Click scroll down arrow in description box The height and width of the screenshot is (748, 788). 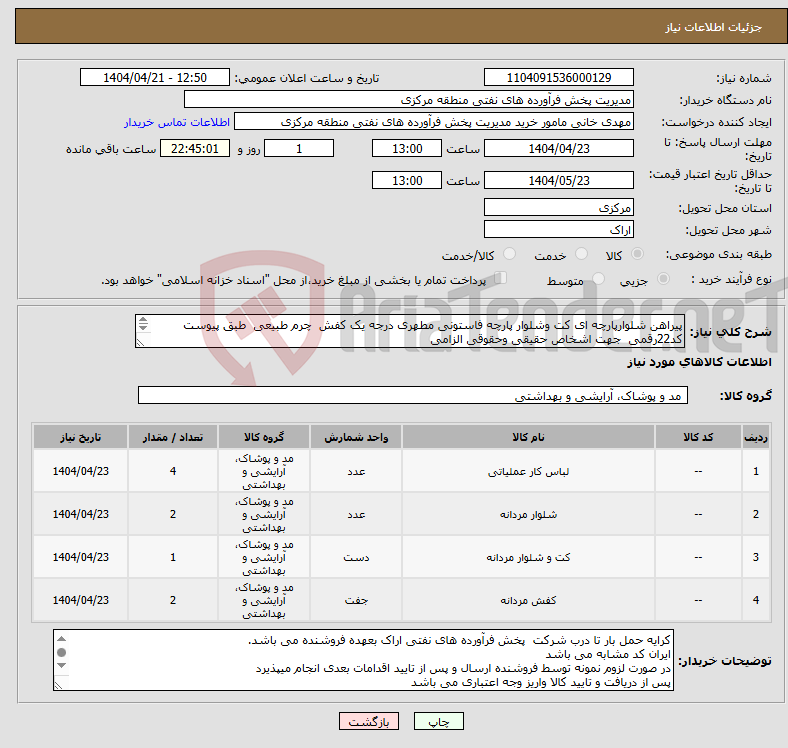(143, 328)
